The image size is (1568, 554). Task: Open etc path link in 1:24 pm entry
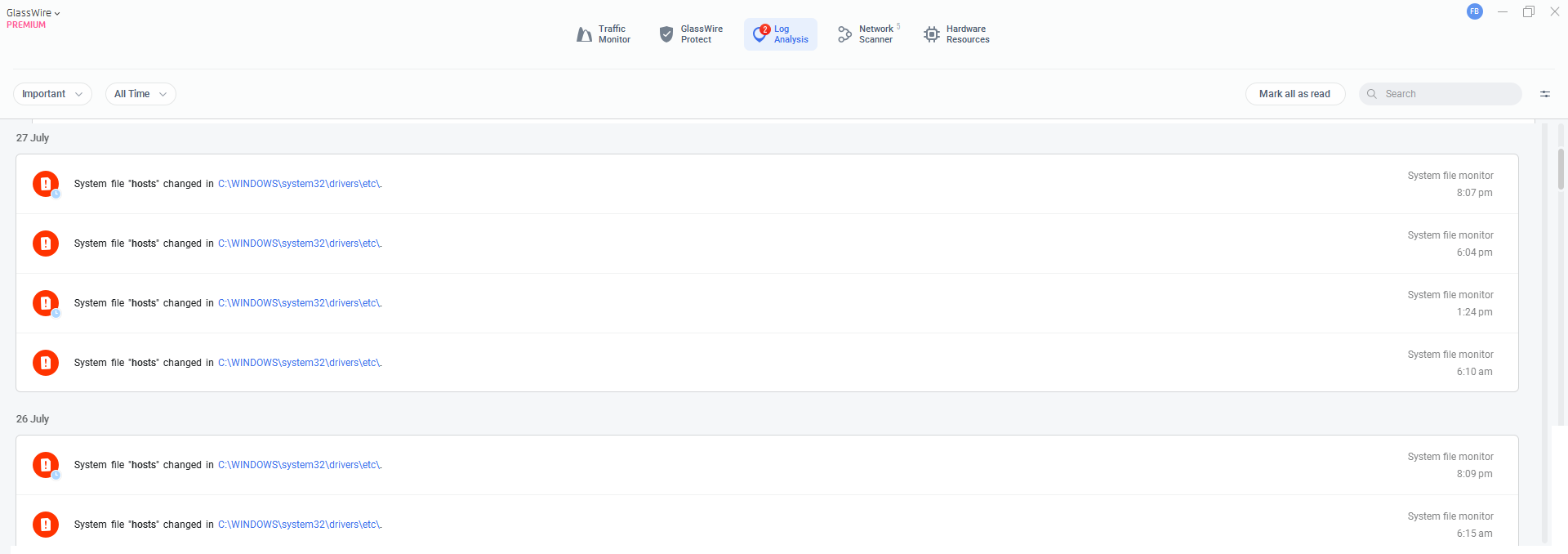299,303
